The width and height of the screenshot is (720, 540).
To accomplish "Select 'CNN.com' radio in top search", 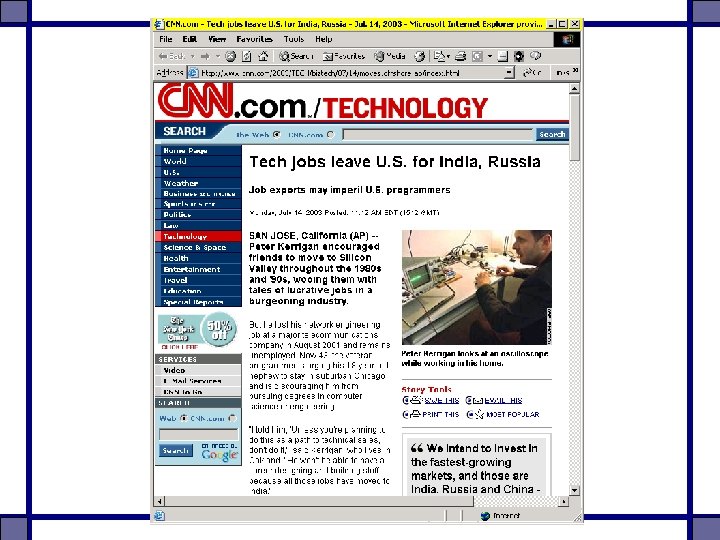I will (331, 135).
